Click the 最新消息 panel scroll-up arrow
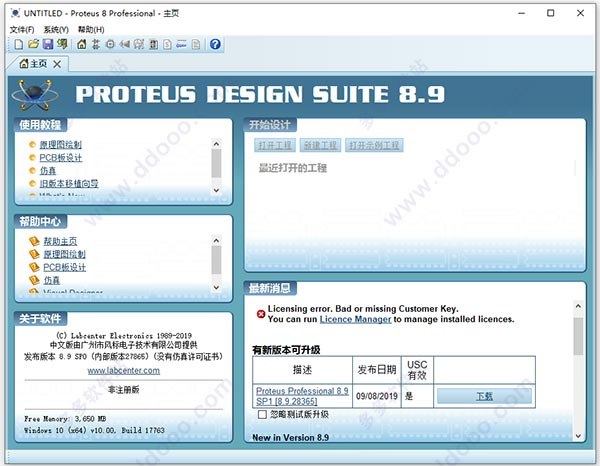The height and width of the screenshot is (466, 600). (578, 306)
